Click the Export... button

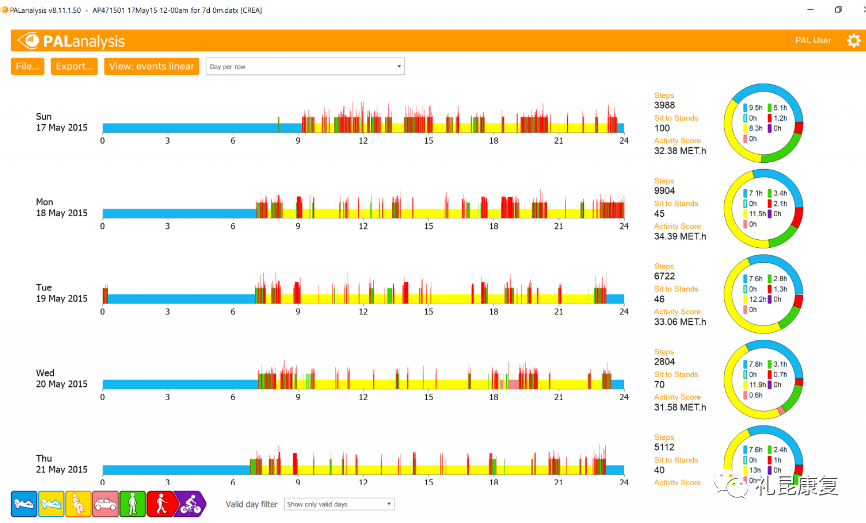tap(74, 66)
